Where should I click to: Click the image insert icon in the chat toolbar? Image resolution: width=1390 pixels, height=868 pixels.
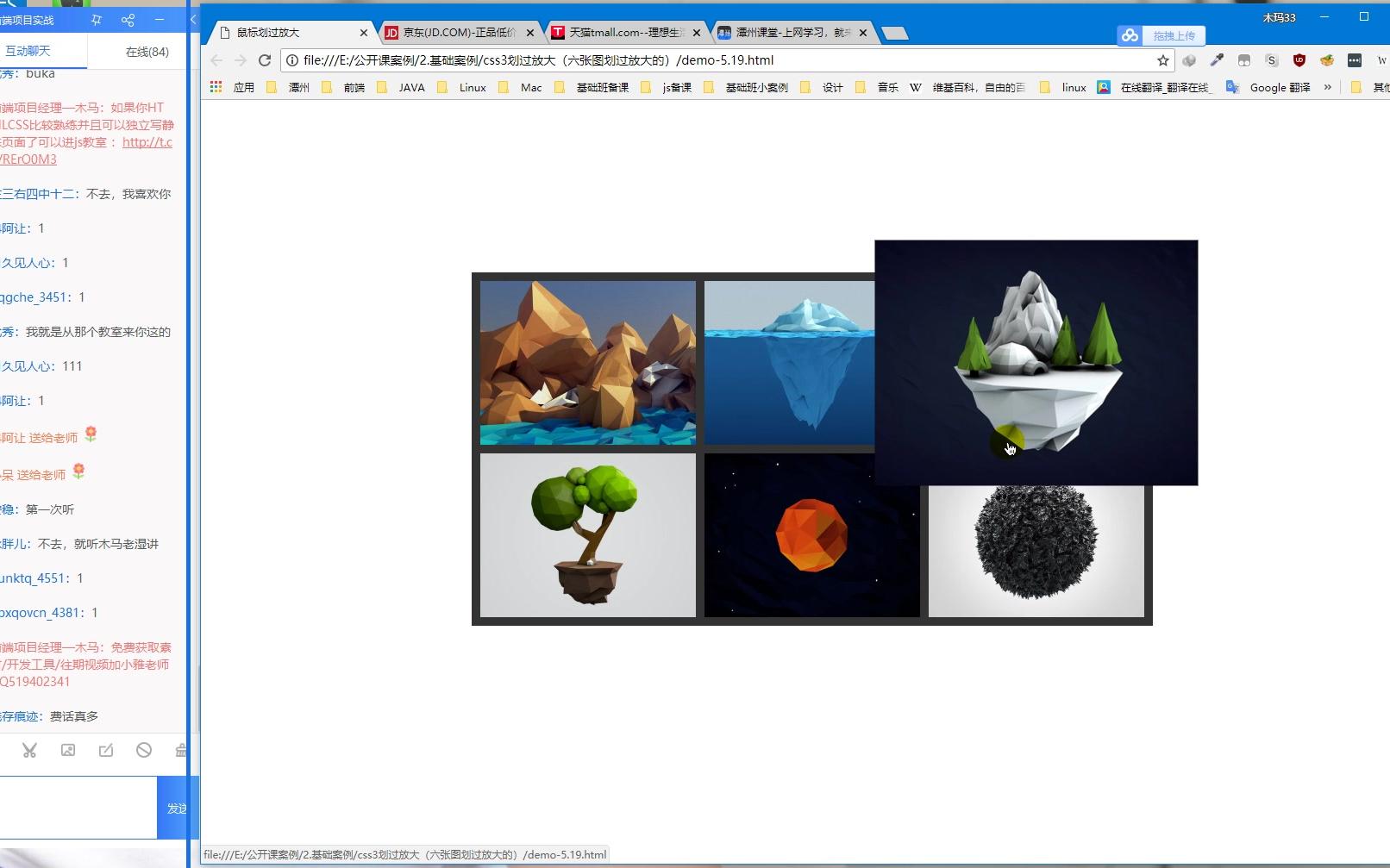(68, 750)
